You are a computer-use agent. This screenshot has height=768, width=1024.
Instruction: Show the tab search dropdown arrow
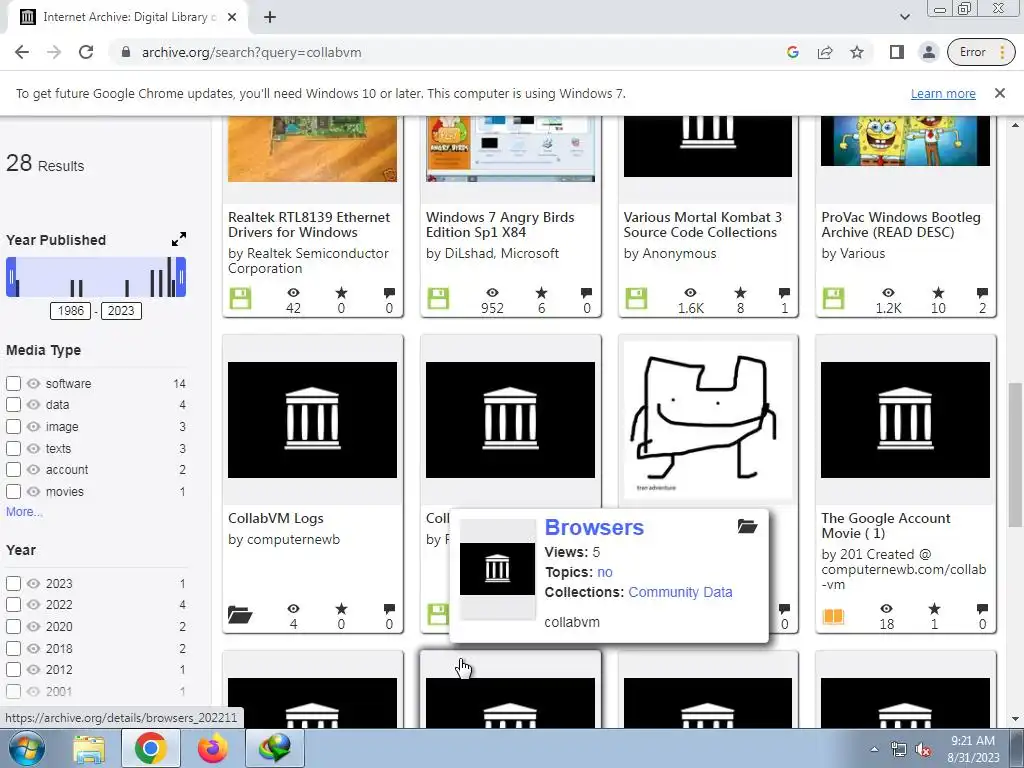pyautogui.click(x=904, y=17)
